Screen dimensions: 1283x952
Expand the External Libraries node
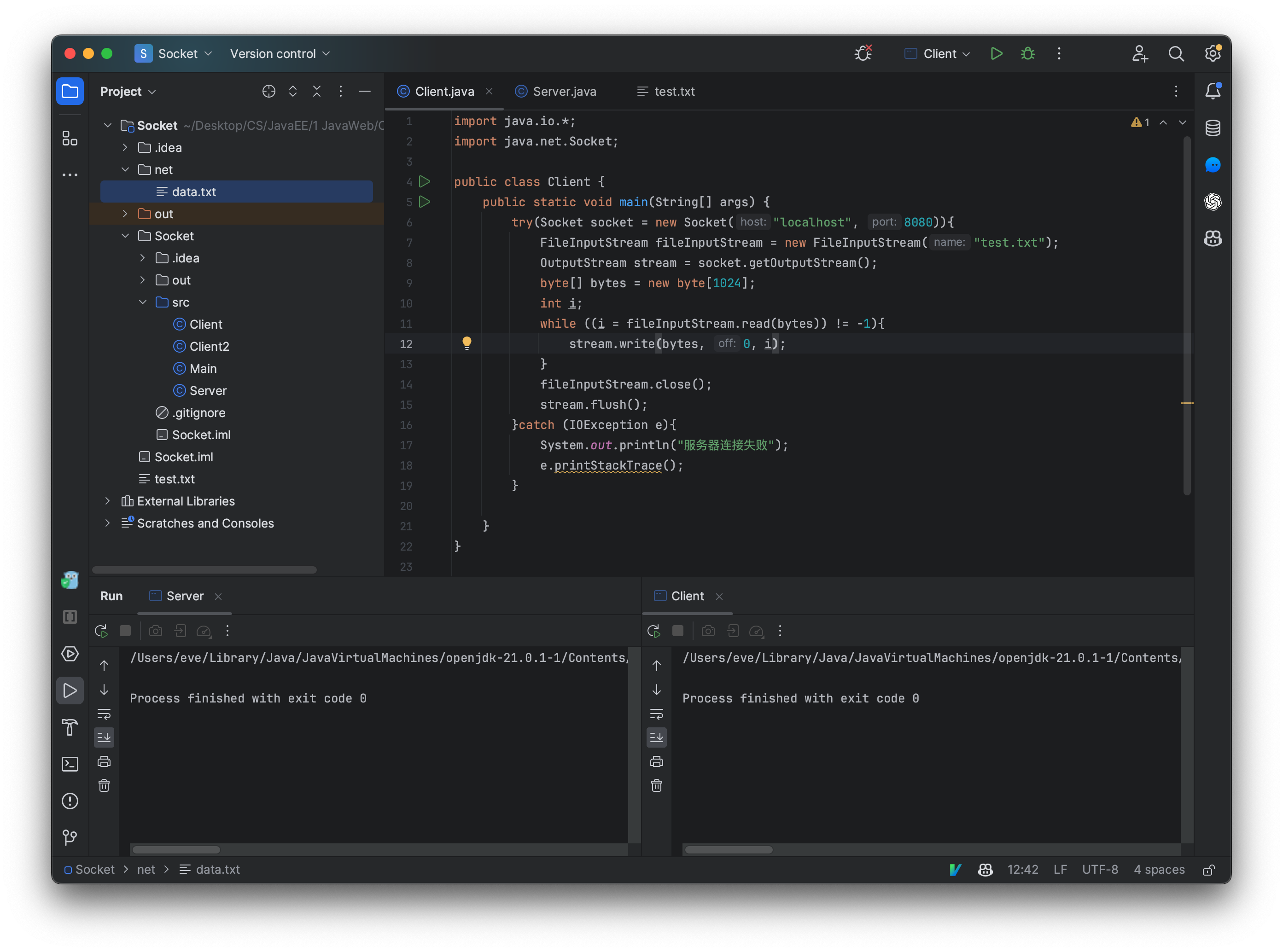[107, 501]
